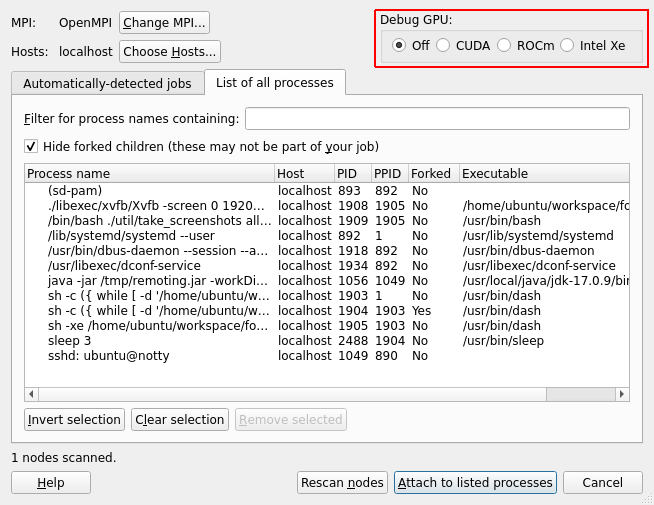Click PID 1056 cell
Screen dimensions: 654x505
(x=353, y=281)
